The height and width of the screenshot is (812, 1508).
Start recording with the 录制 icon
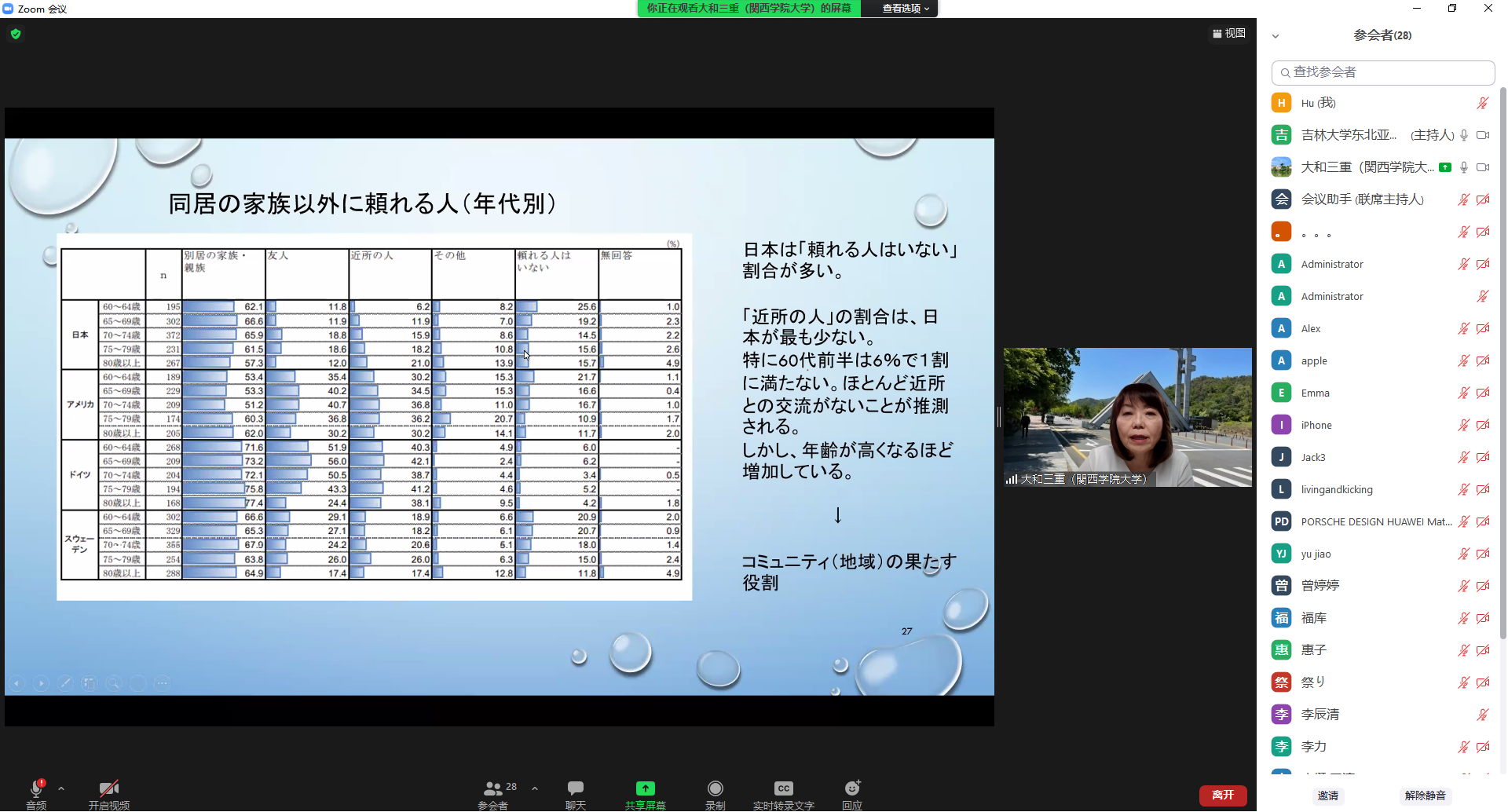click(x=715, y=788)
